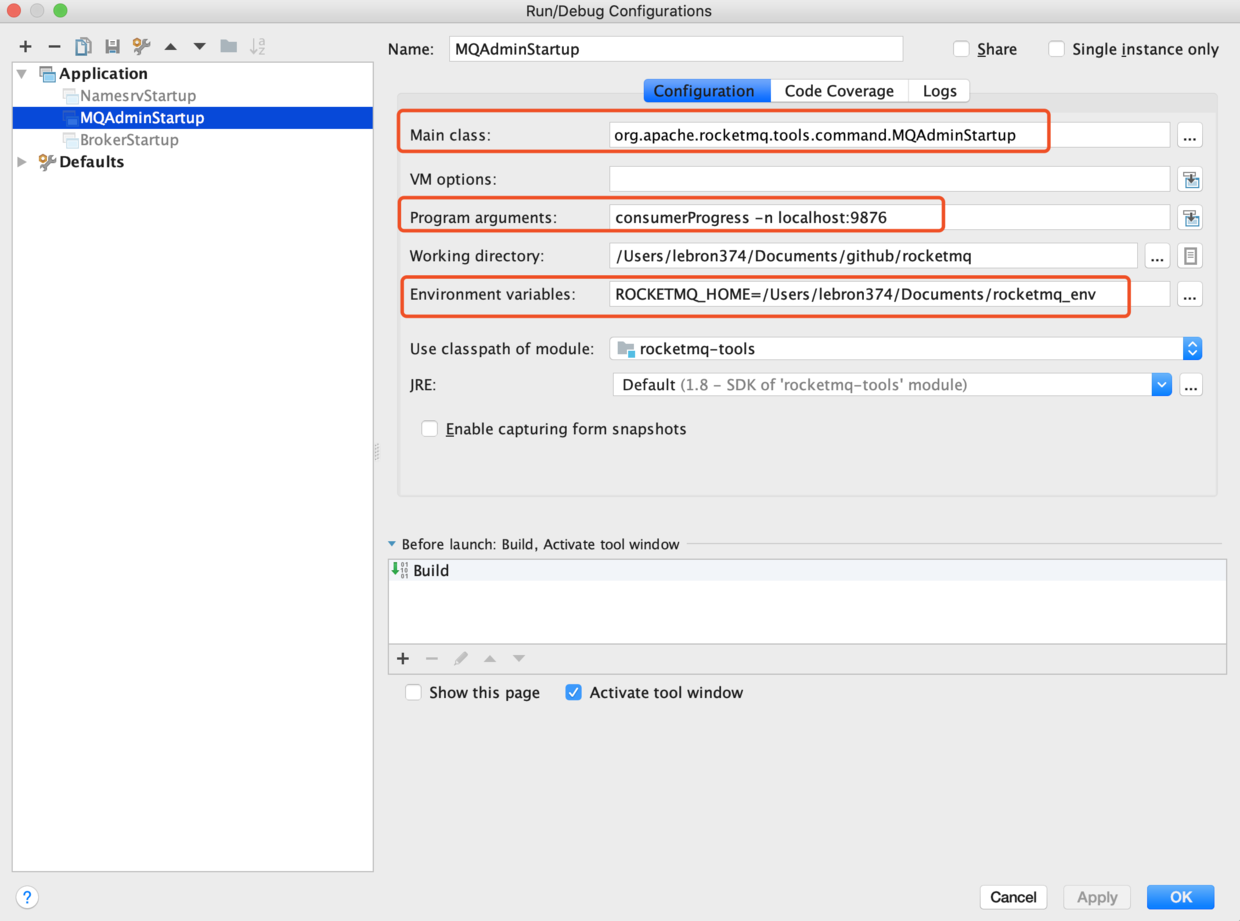
Task: Toggle Enable capturing form snapshots checkbox
Action: coord(430,429)
